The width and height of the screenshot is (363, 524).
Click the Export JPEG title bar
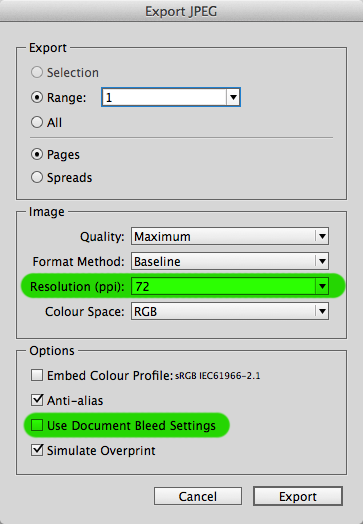point(182,11)
